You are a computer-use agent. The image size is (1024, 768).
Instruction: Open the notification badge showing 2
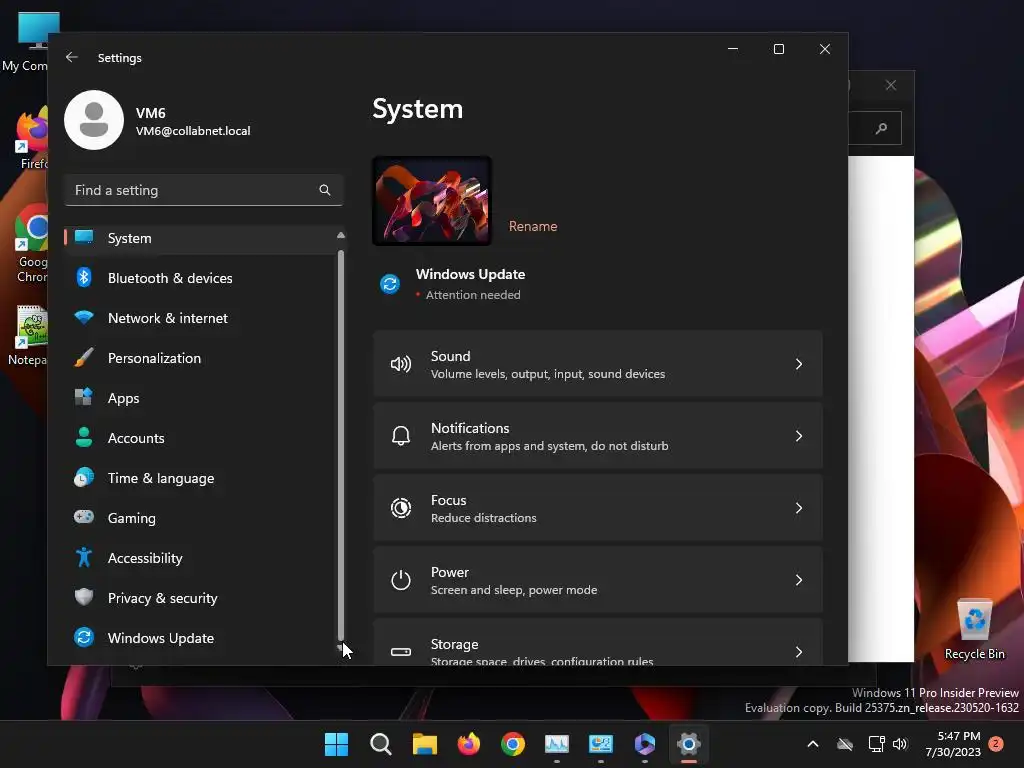coord(996,744)
